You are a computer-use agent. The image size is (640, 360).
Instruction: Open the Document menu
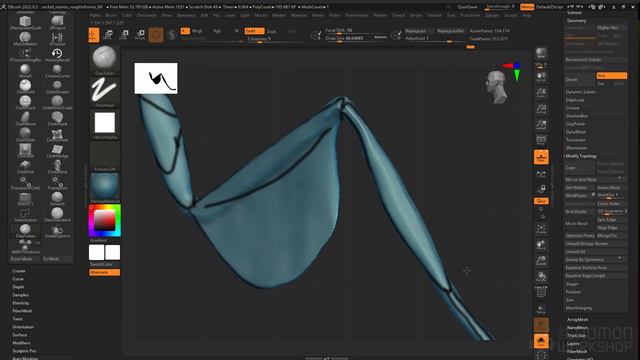click(x=147, y=15)
